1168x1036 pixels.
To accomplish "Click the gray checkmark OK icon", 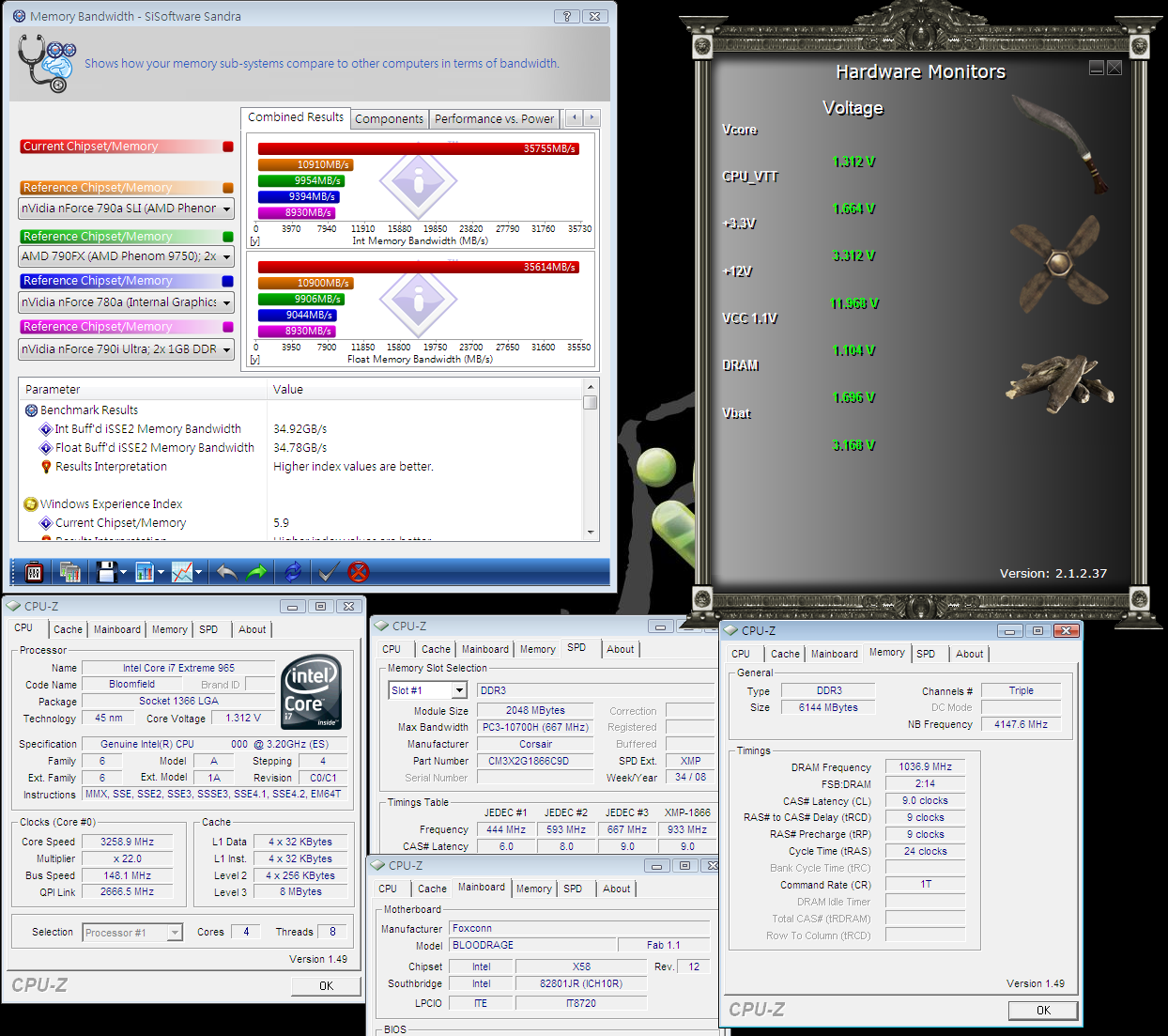I will pyautogui.click(x=328, y=572).
